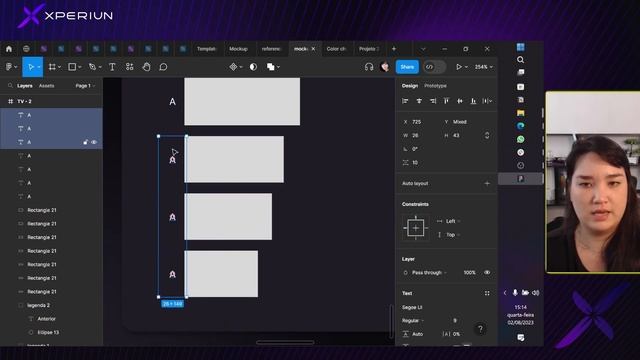The image size is (640, 360).
Task: Present prototype with play button
Action: tap(459, 67)
